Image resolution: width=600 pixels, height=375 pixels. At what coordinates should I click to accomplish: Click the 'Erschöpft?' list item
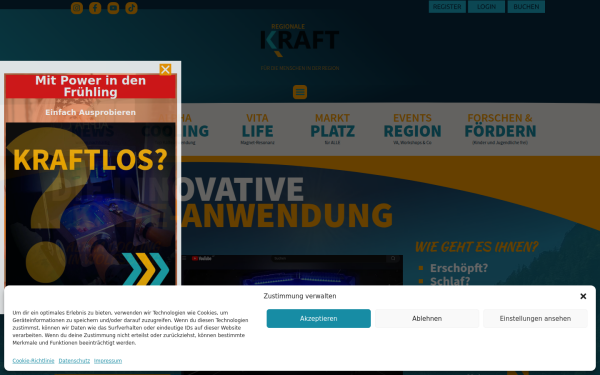pyautogui.click(x=459, y=268)
